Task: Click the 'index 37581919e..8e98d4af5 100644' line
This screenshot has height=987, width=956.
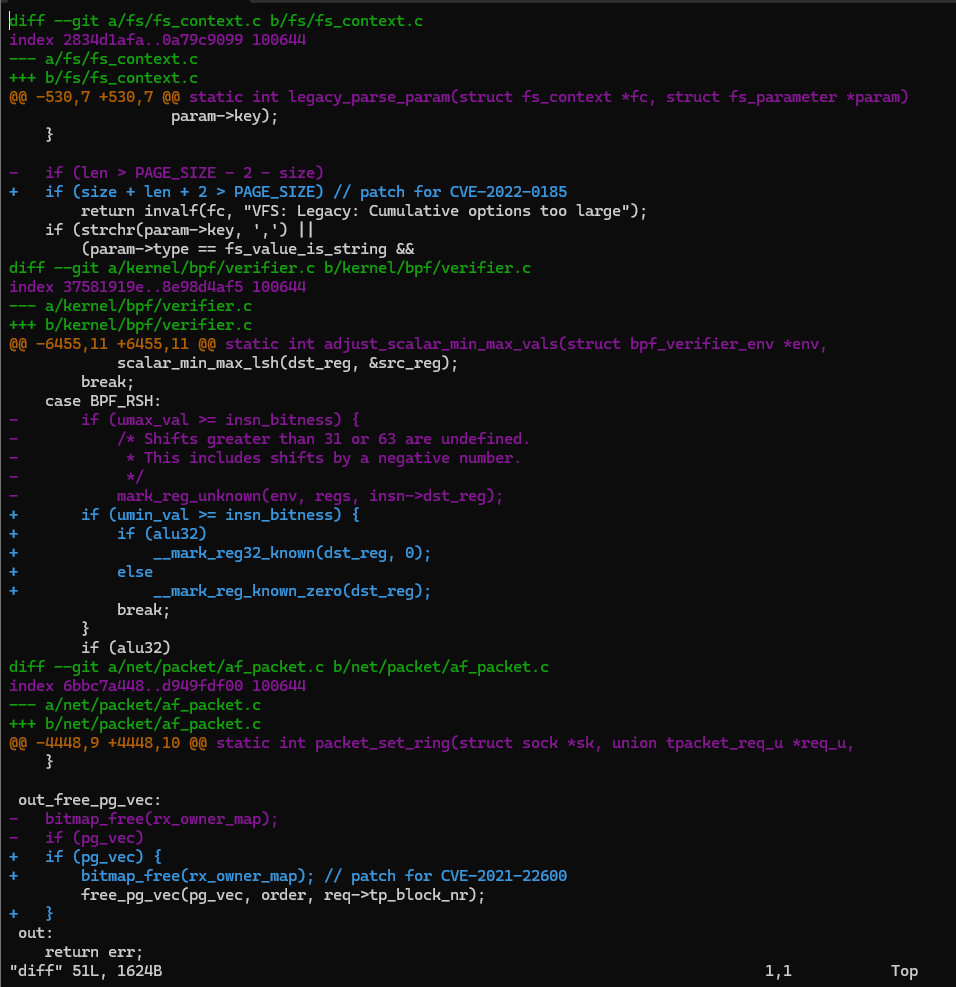Action: [x=157, y=286]
